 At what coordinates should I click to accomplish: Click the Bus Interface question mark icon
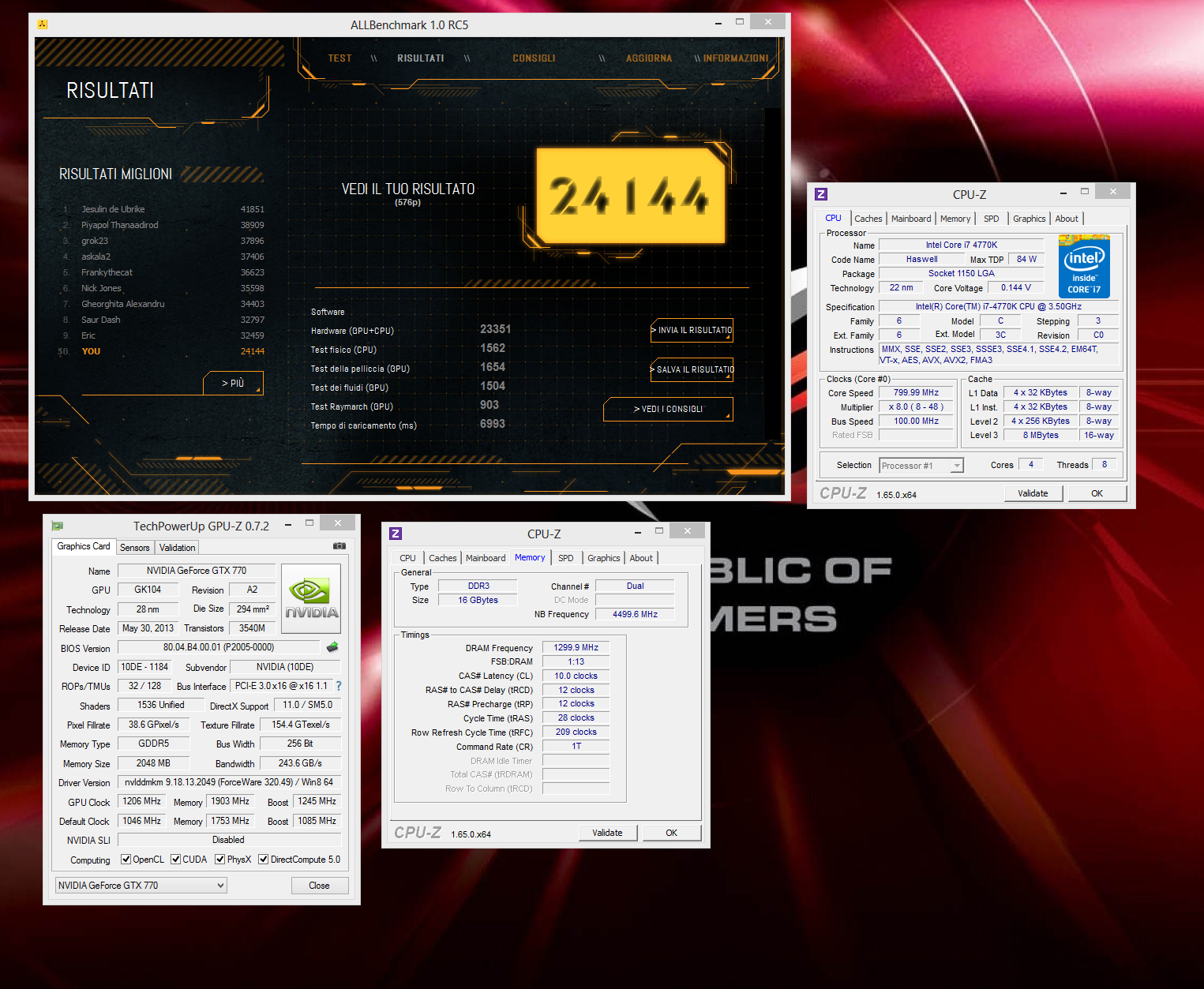339,686
